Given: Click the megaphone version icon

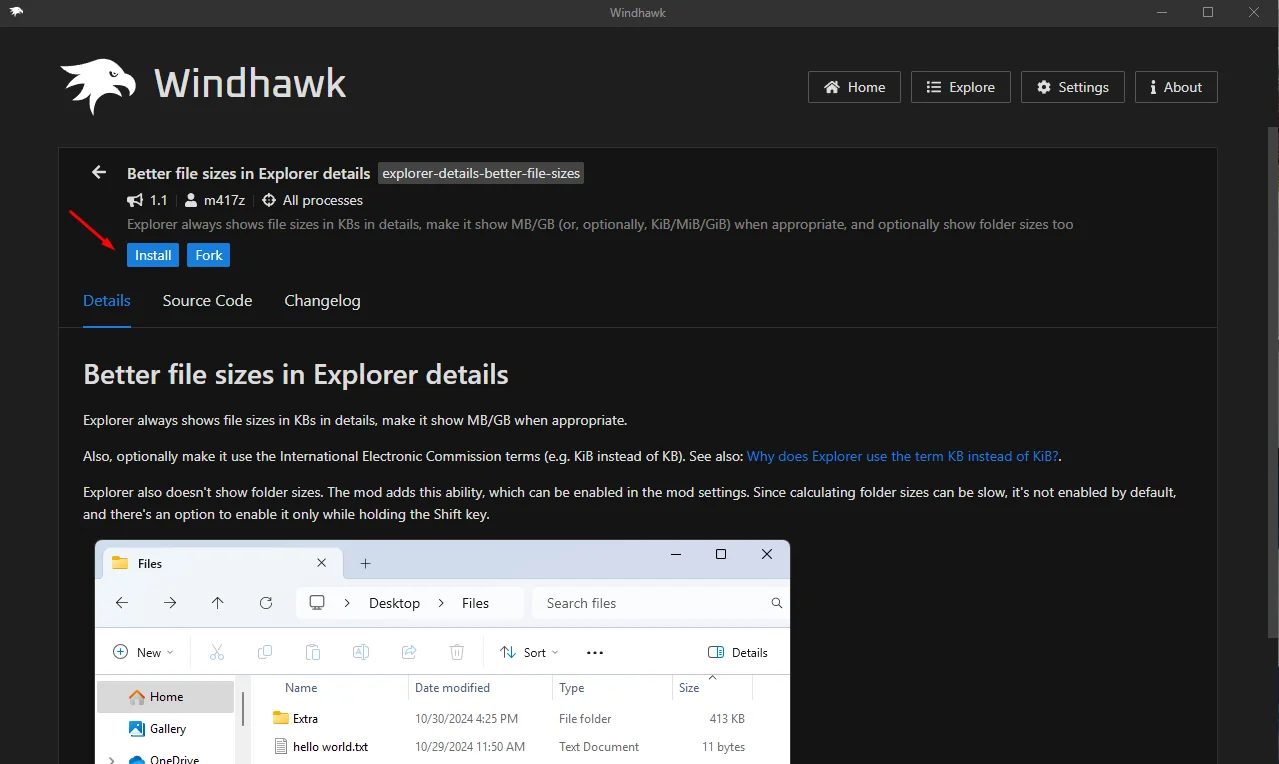Looking at the screenshot, I should (x=135, y=200).
